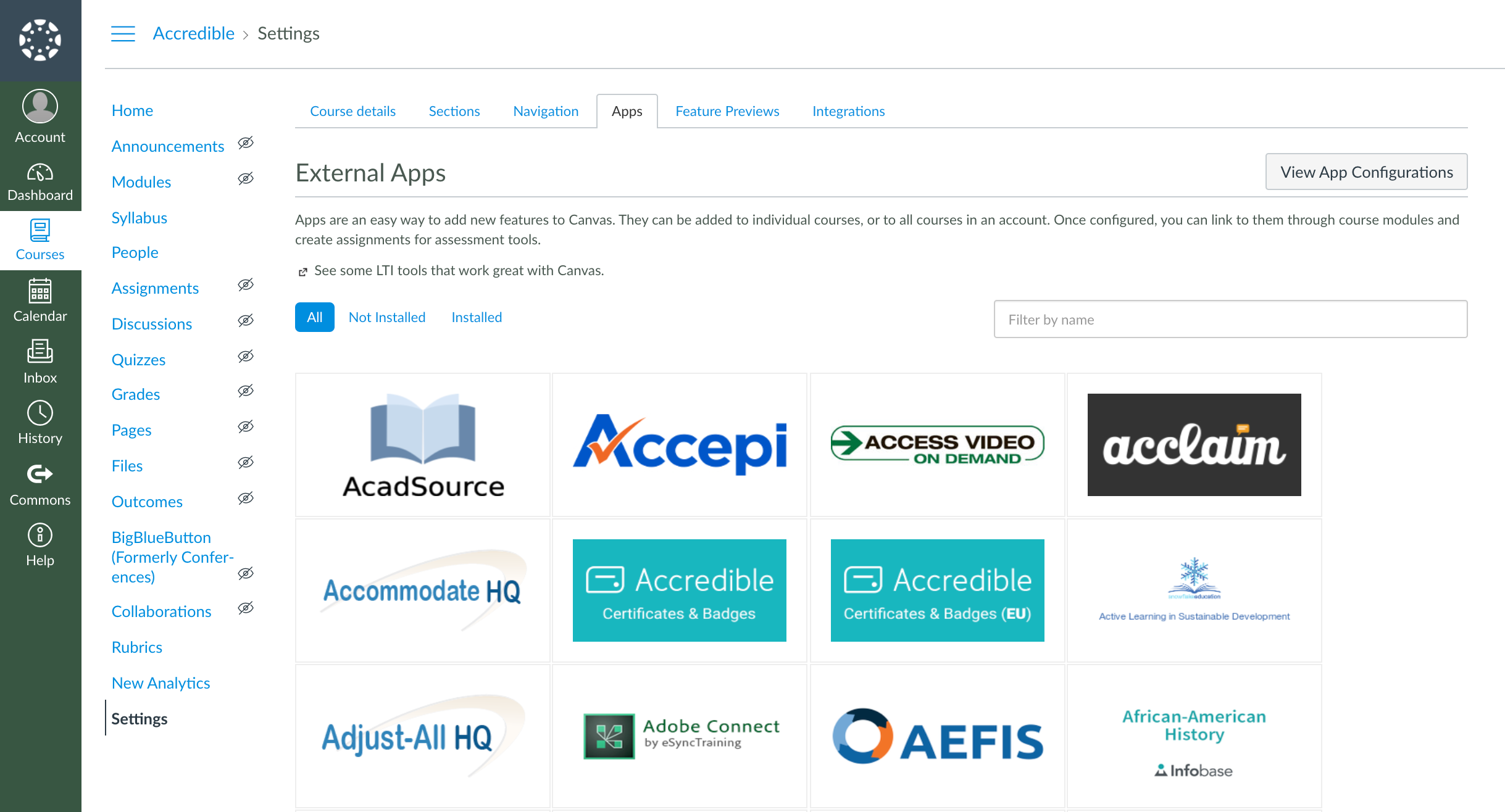The height and width of the screenshot is (812, 1505).
Task: Open the Feature Previews tab
Action: [727, 111]
